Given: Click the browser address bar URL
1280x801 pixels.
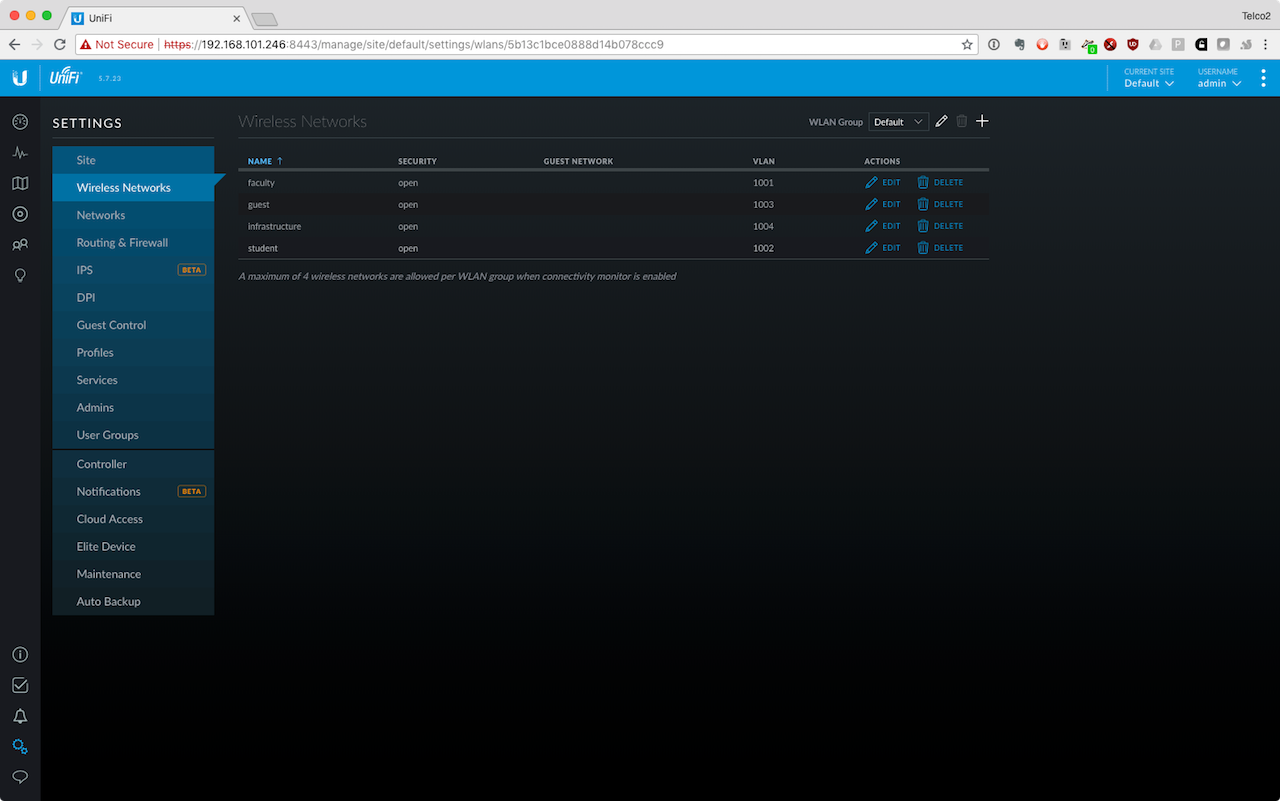Looking at the screenshot, I should (413, 44).
